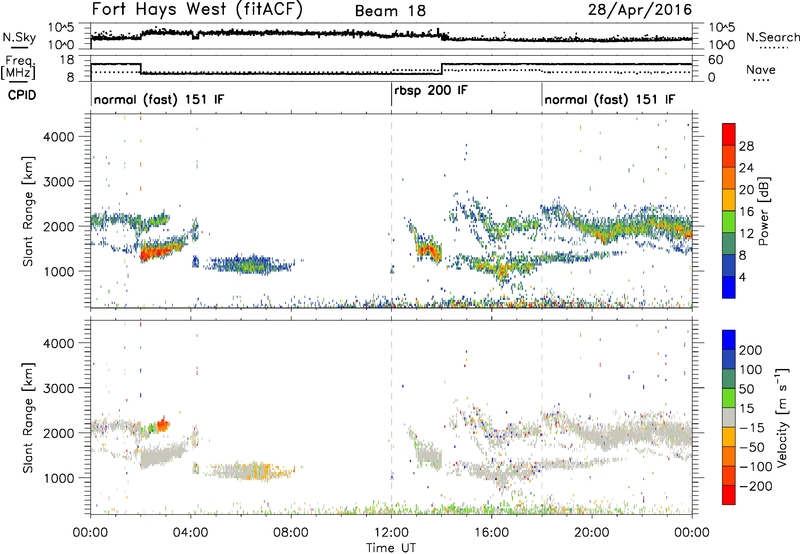Click the '18' tick on the frequency axis
This screenshot has height=554, width=800.
pos(67,60)
